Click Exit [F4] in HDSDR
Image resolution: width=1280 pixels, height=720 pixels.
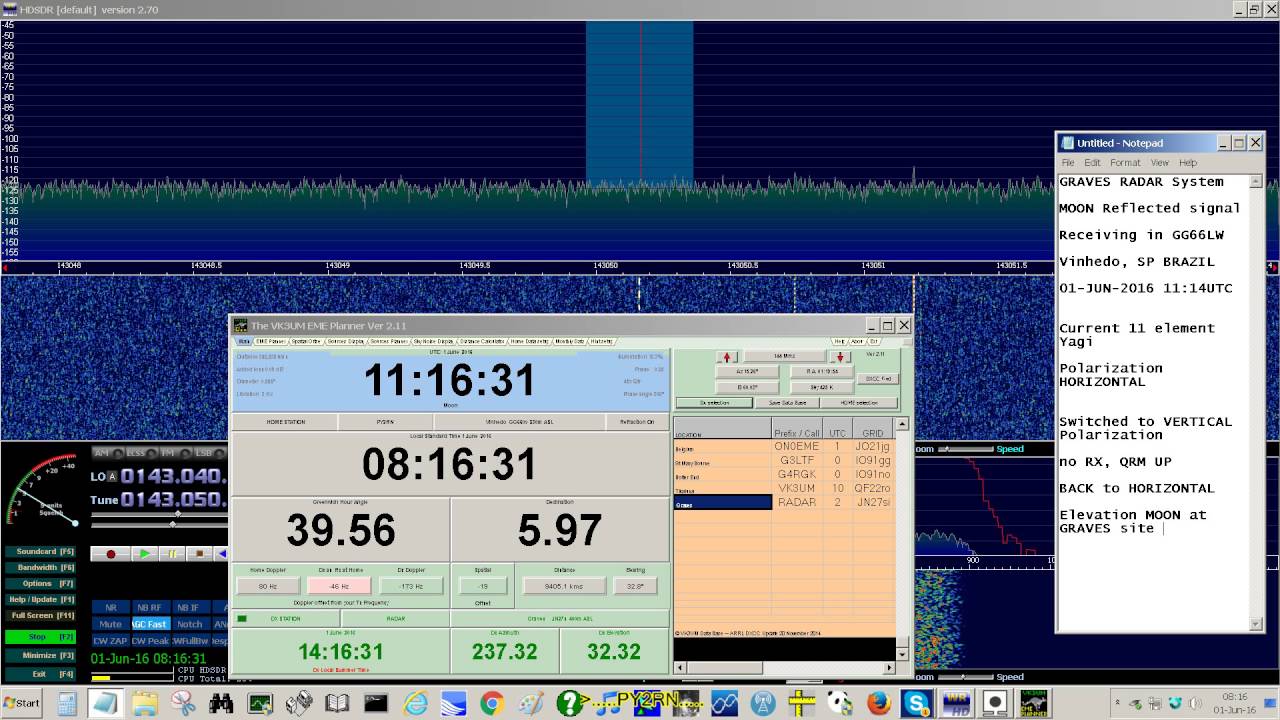coord(40,675)
